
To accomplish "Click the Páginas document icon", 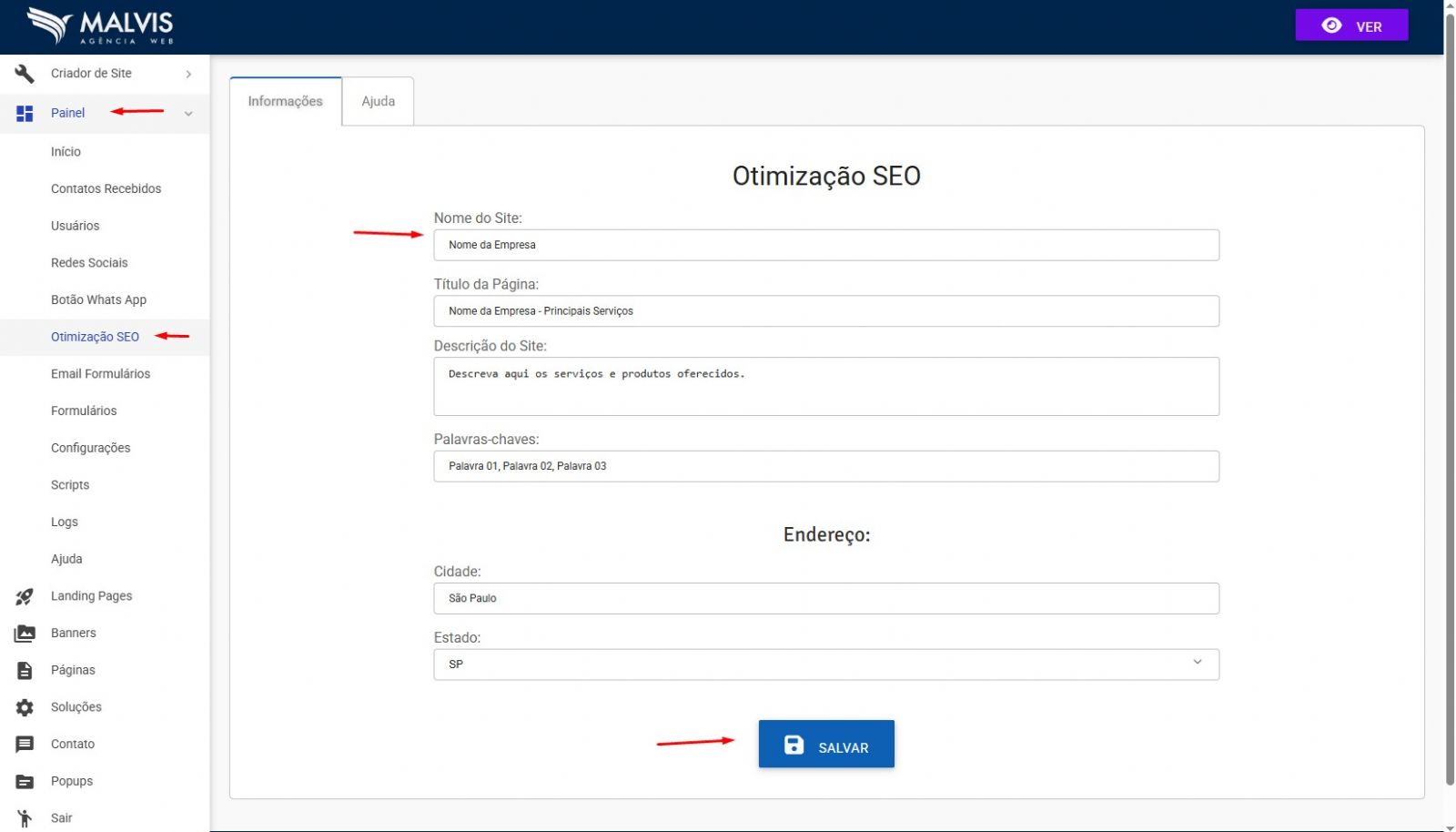I will (25, 671).
